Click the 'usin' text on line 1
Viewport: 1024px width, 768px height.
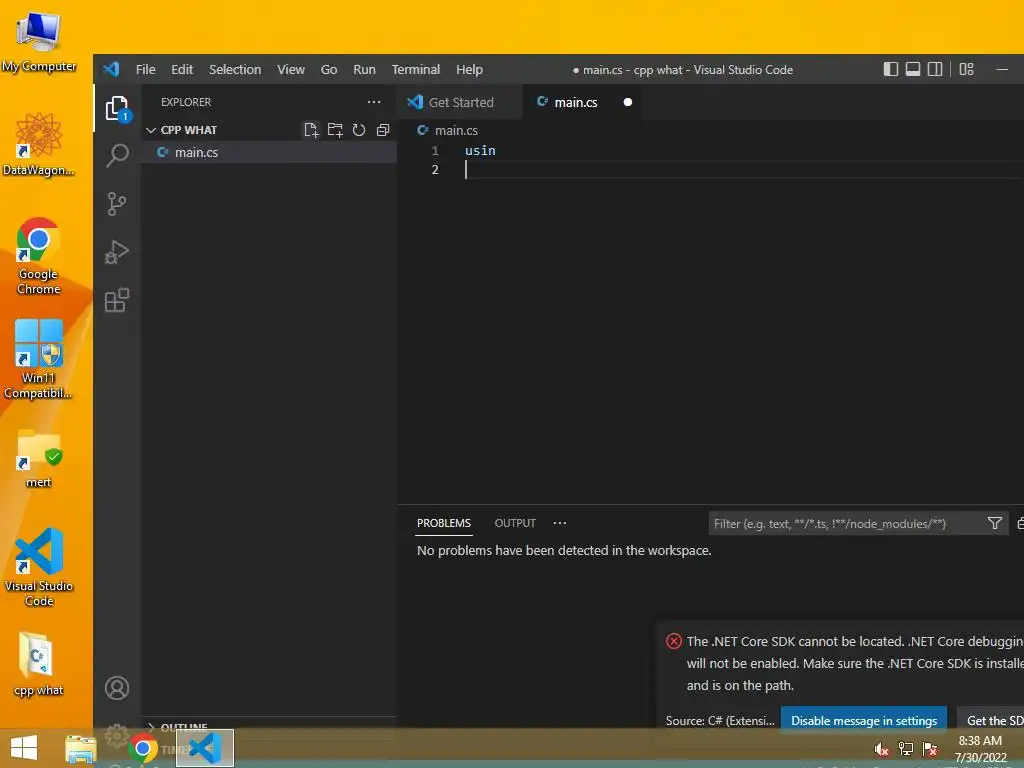click(480, 150)
